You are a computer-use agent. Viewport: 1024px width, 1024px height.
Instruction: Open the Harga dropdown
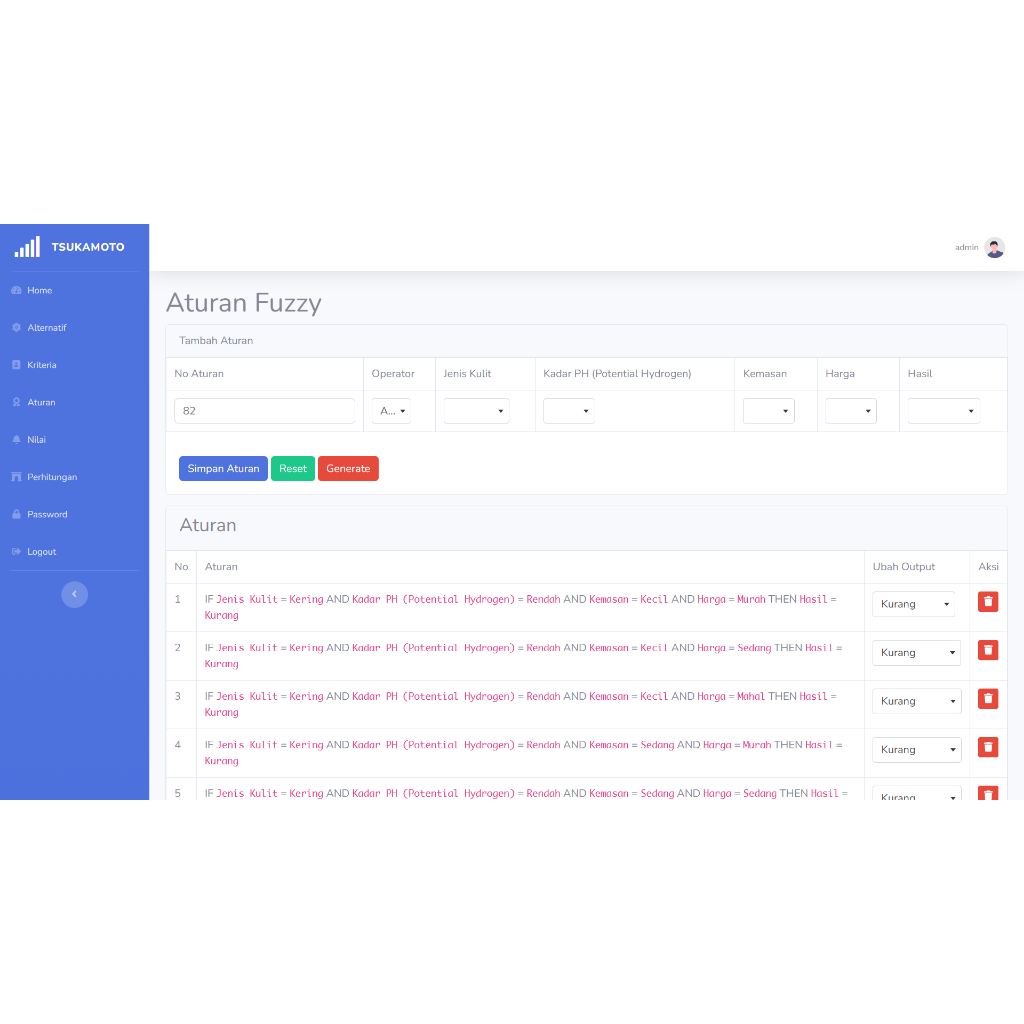click(851, 411)
